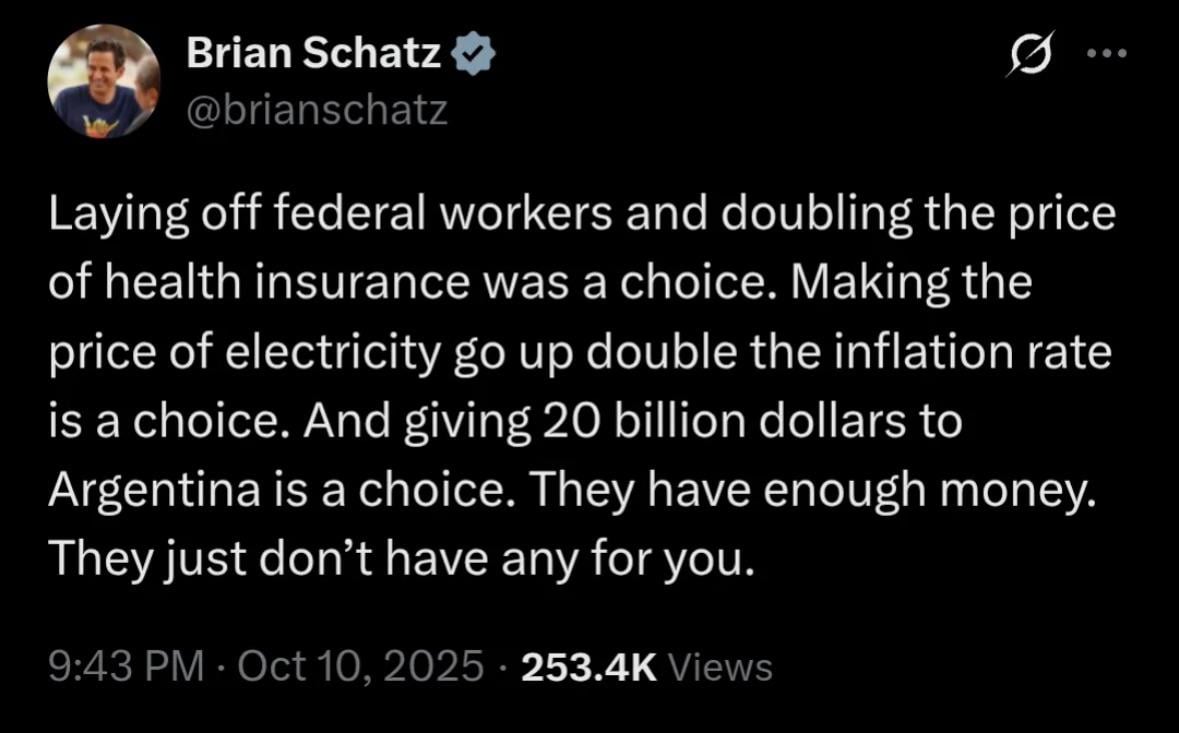
Task: Click the Views label
Action: coord(718,666)
